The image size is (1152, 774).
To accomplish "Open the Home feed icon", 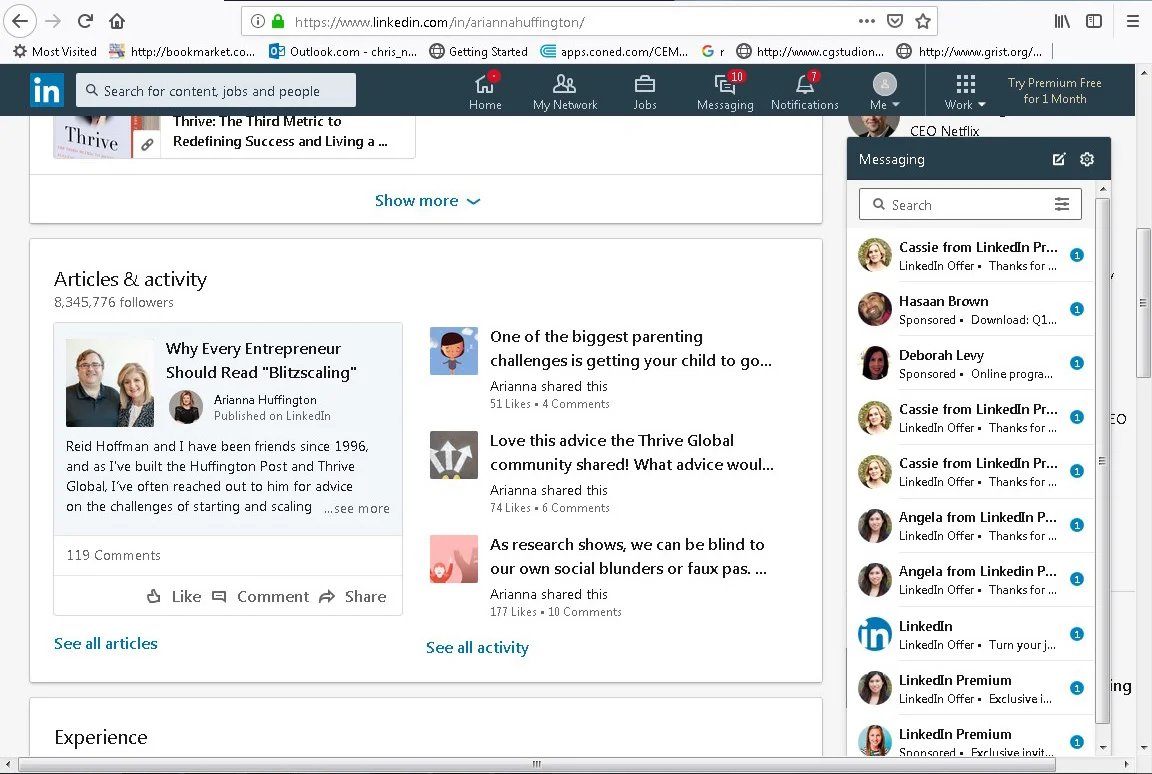I will [x=485, y=91].
